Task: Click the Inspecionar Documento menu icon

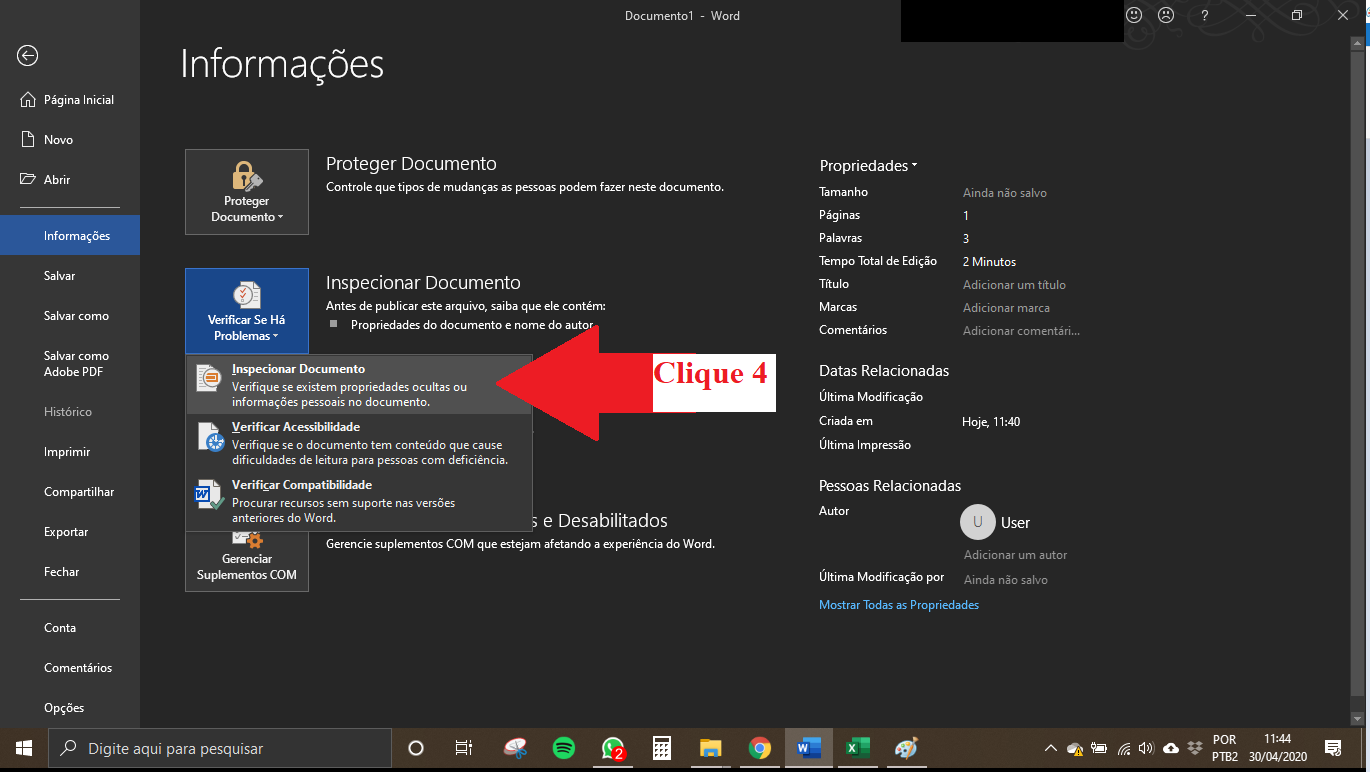Action: (209, 378)
